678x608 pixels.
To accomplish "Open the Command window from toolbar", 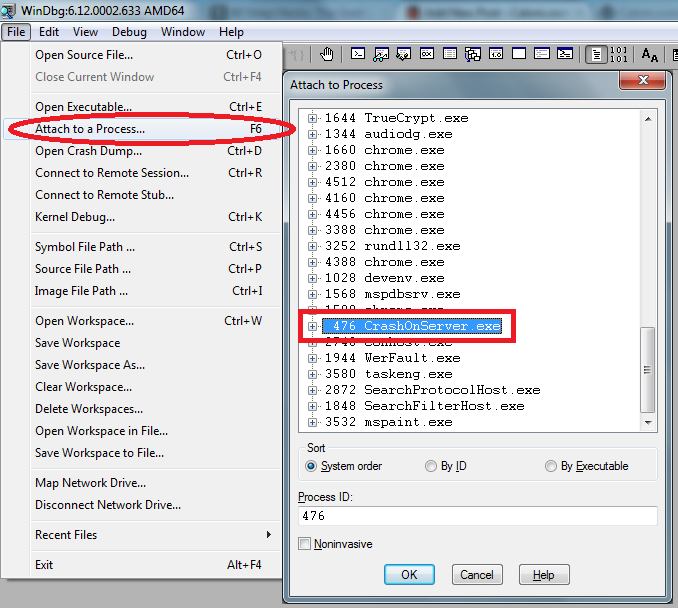I will coord(358,54).
